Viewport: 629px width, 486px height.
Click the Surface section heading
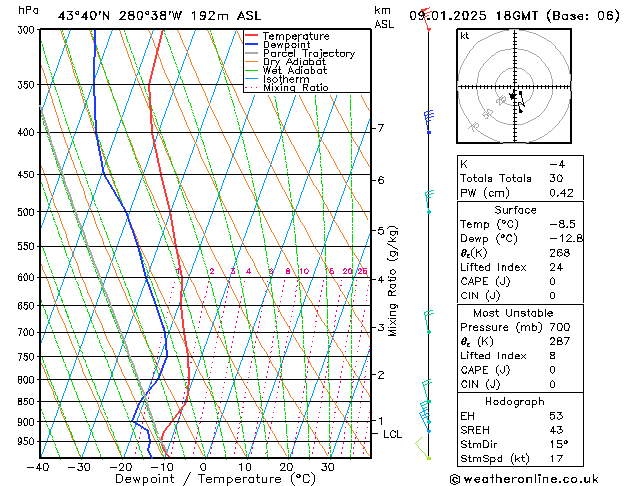(x=515, y=210)
